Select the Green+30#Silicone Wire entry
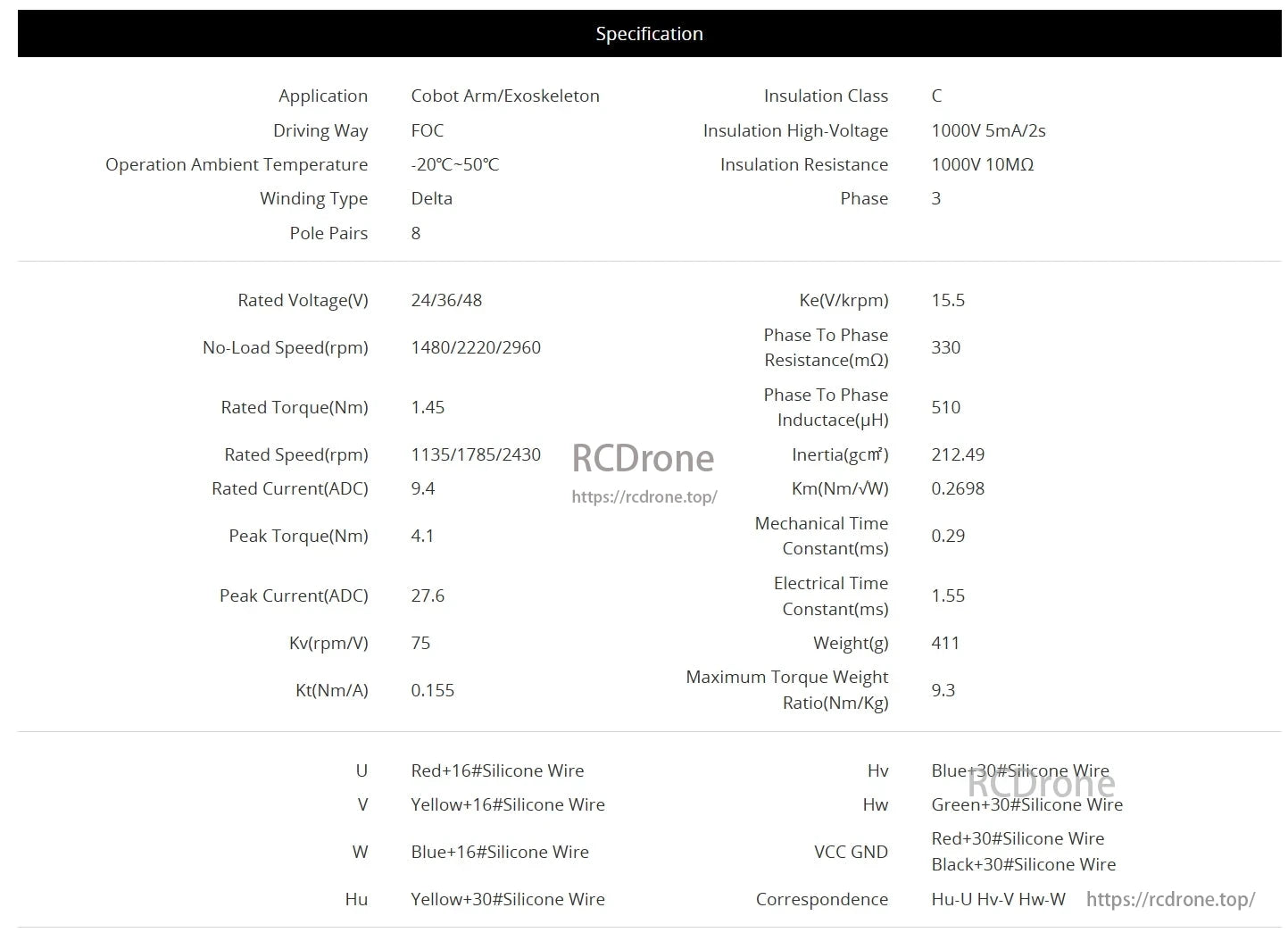The image size is (1288, 941). coord(1026,804)
